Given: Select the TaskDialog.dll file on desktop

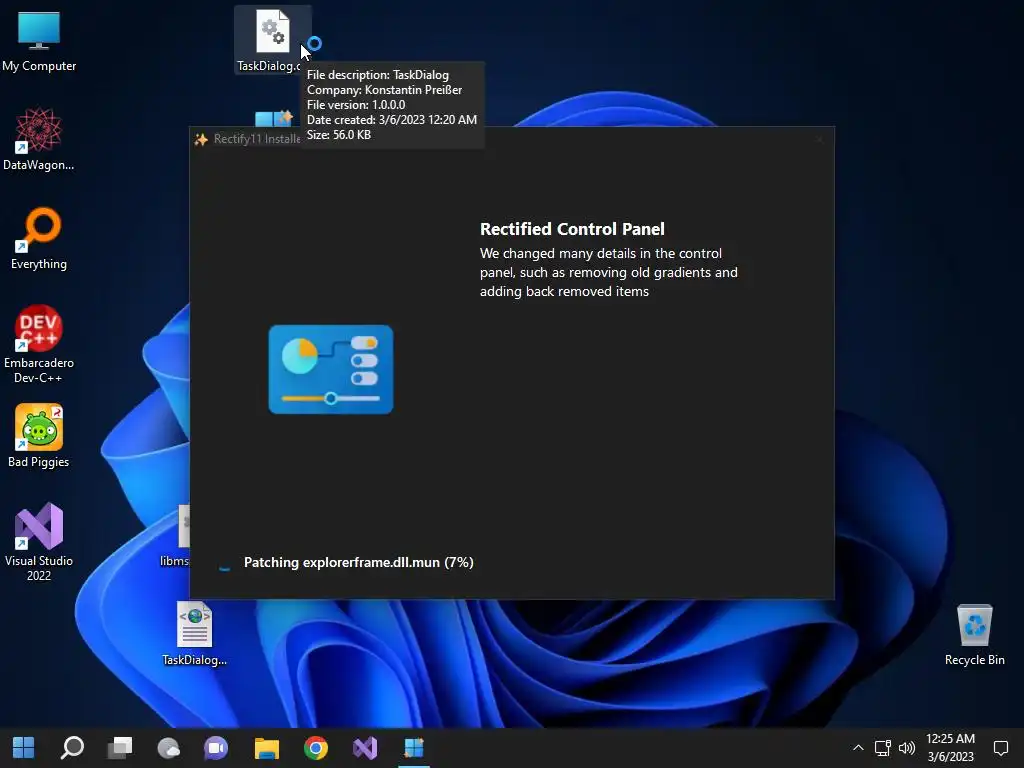Looking at the screenshot, I should [272, 39].
